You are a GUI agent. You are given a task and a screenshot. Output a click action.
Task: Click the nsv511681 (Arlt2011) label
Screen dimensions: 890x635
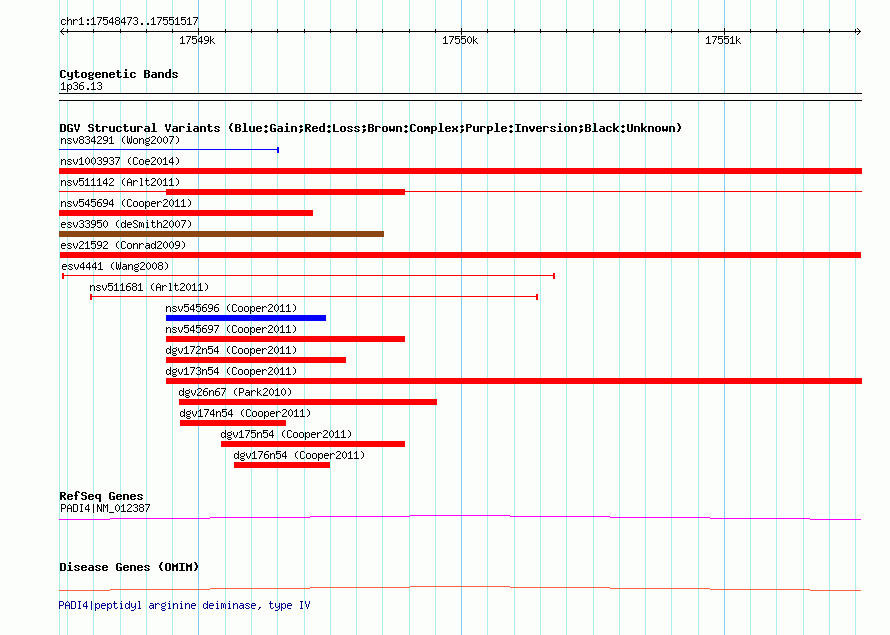point(149,287)
